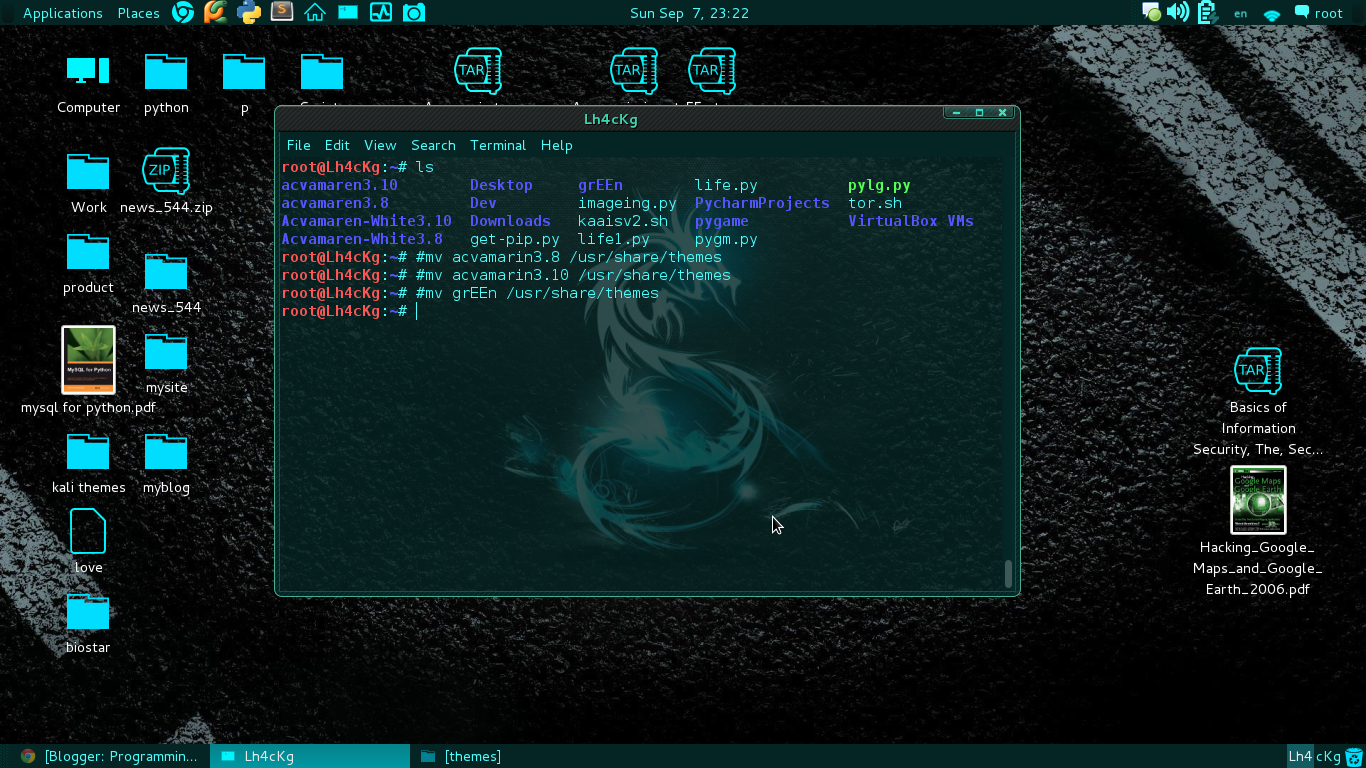The image size is (1366, 768).
Task: Open terminal File menu
Action: 298,145
